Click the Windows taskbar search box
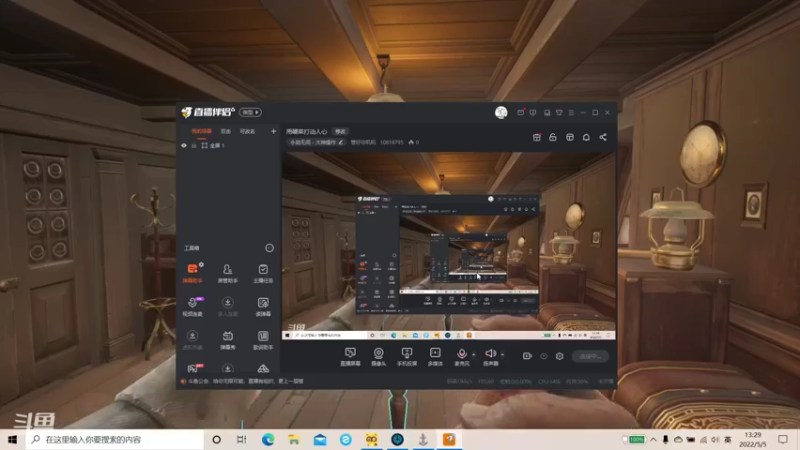Screen dimensions: 800x450 (115, 439)
